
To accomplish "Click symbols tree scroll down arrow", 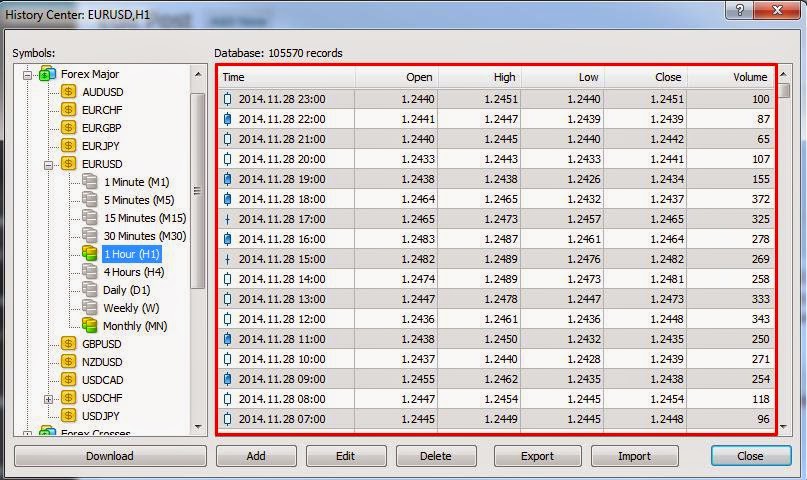I will click(198, 427).
